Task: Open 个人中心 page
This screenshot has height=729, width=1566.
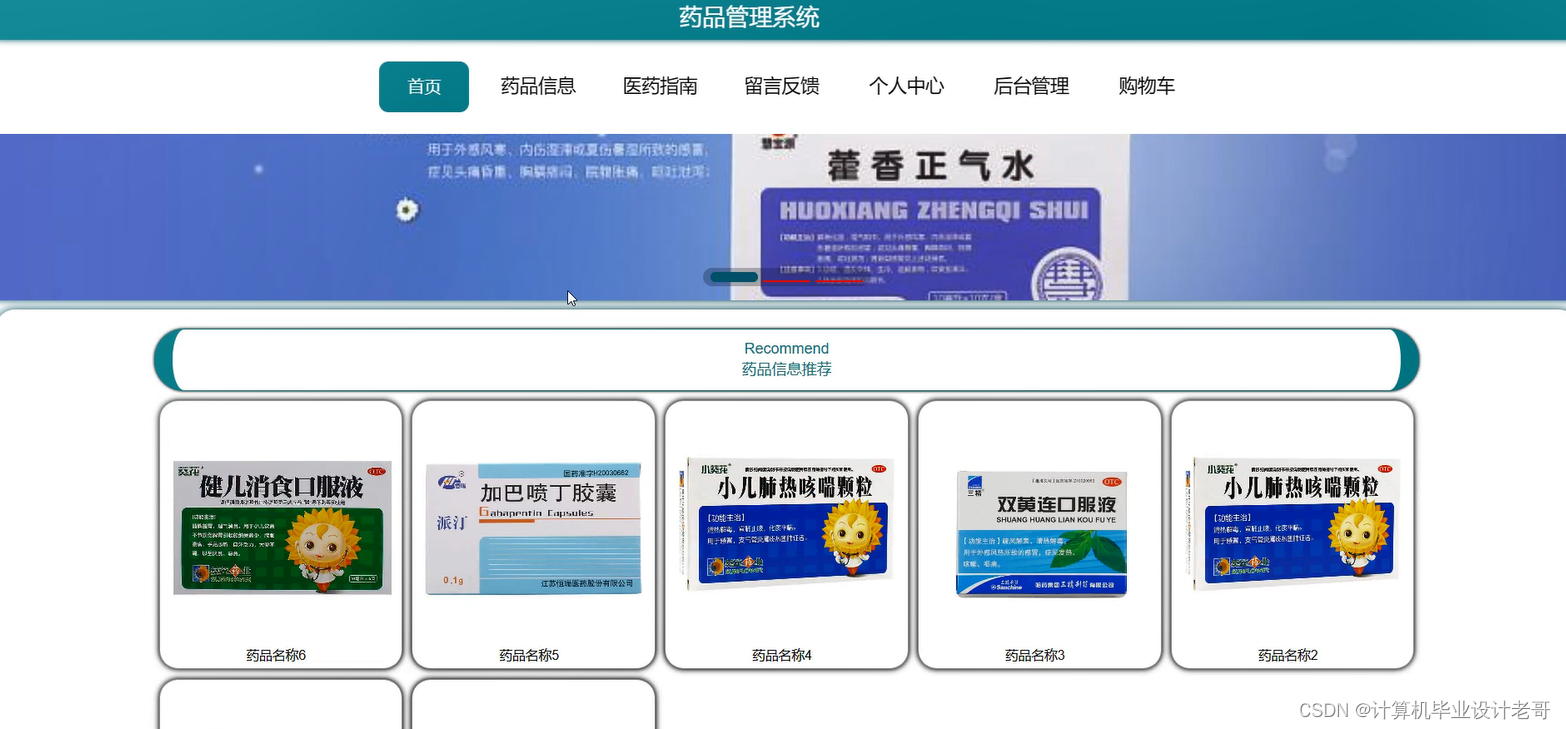Action: (x=906, y=87)
